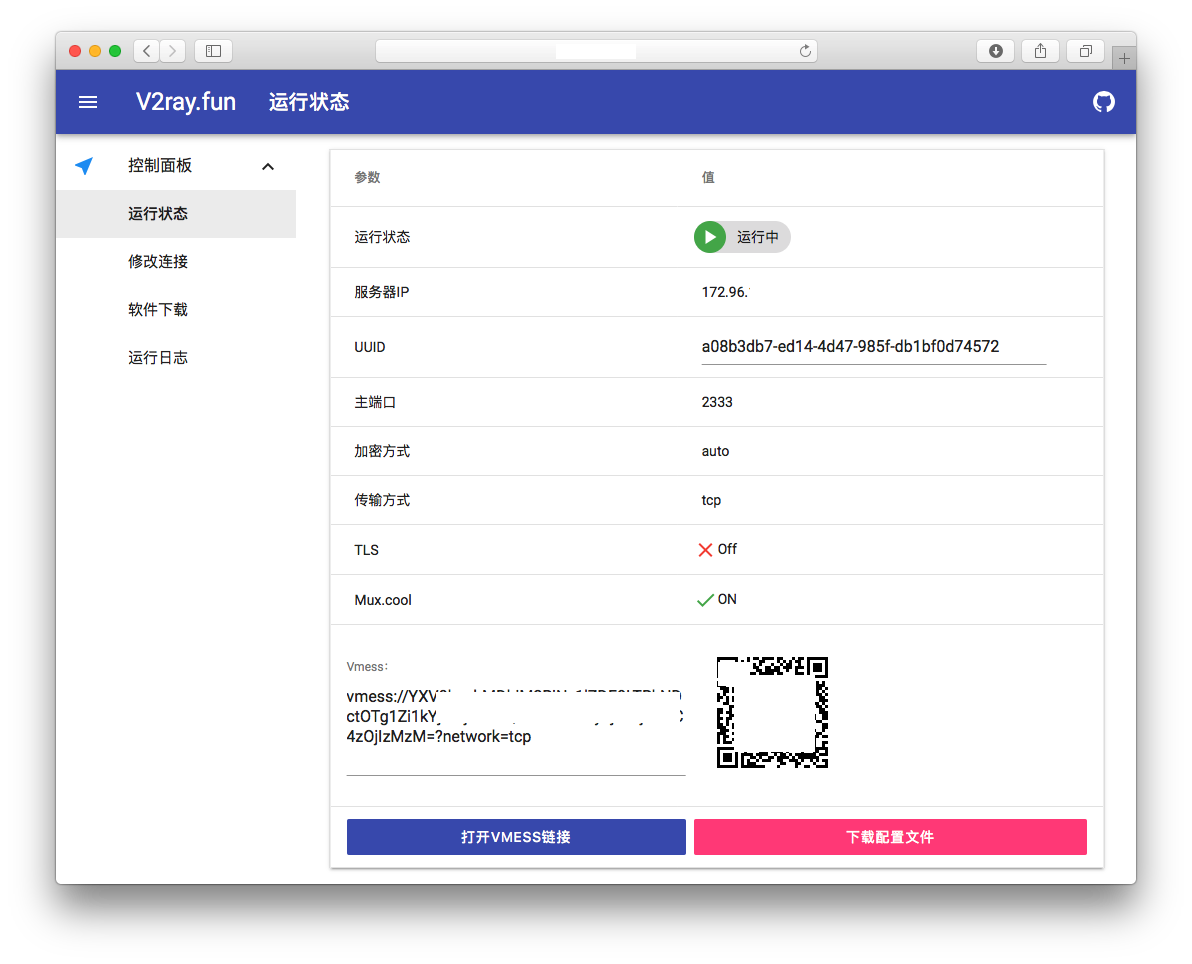The image size is (1192, 964).
Task: Click the server IP value 172.96.
Action: [x=725, y=292]
